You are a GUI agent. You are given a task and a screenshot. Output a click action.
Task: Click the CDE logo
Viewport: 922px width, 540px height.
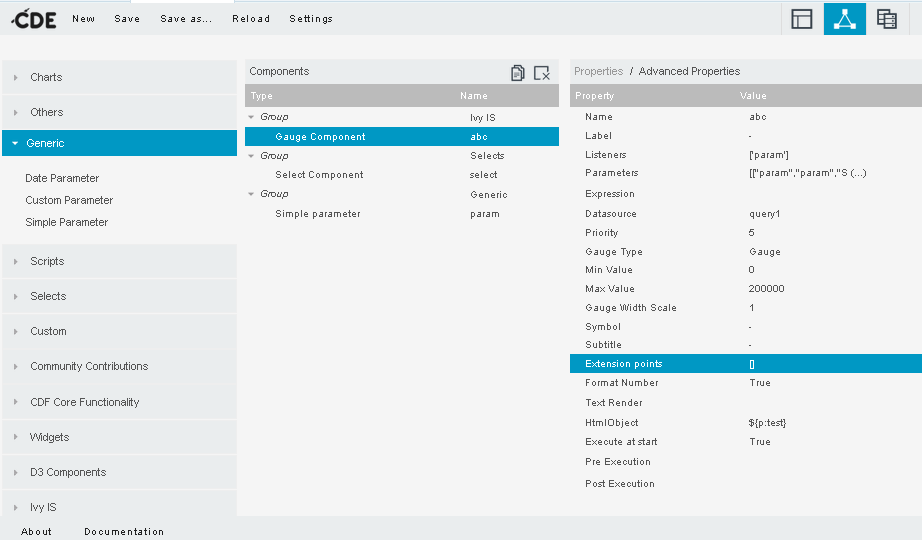click(x=34, y=19)
